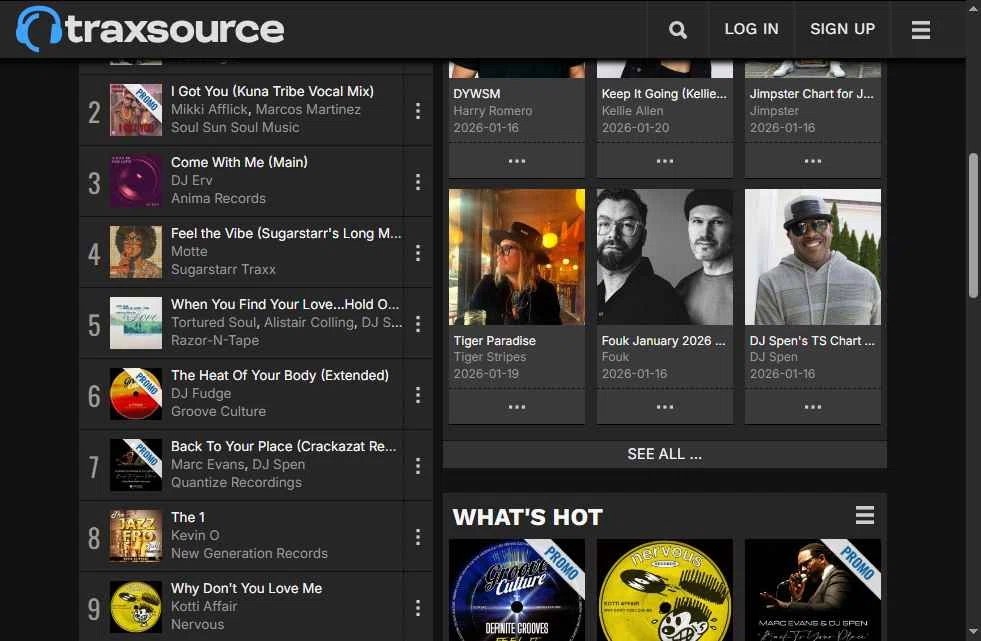The width and height of the screenshot is (981, 641).
Task: Open The Heat Of Your Body artwork
Action: [x=136, y=394]
